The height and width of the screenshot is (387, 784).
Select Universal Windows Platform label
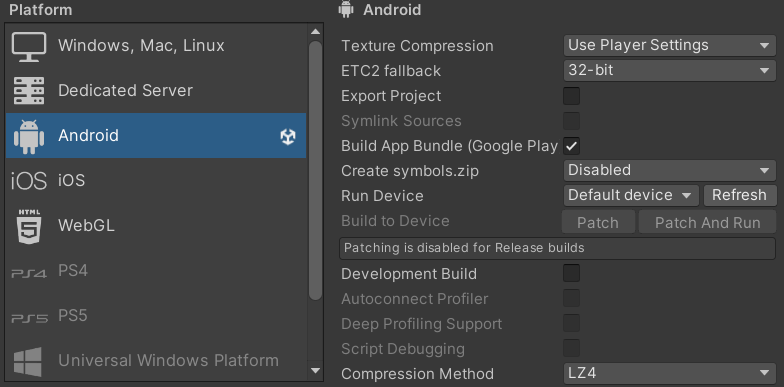click(168, 360)
